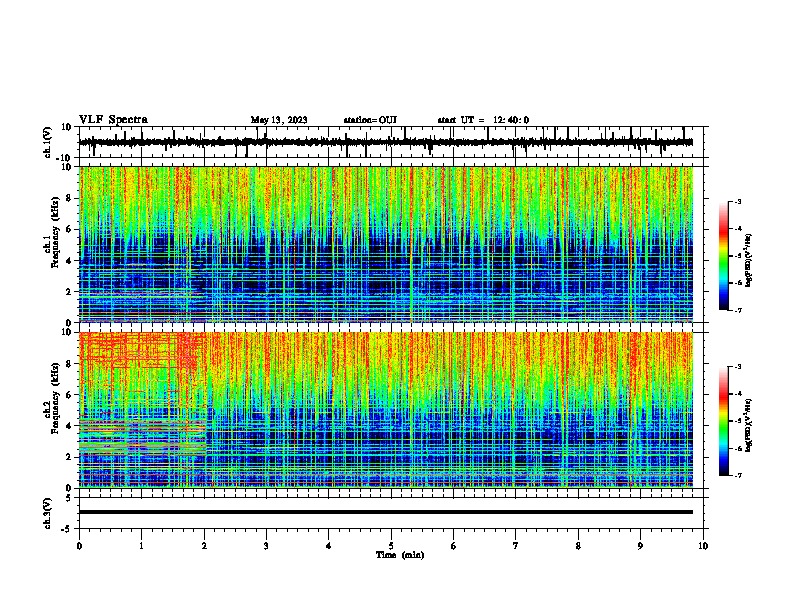Click the ch.1 spectrogram color scale bar

click(724, 256)
